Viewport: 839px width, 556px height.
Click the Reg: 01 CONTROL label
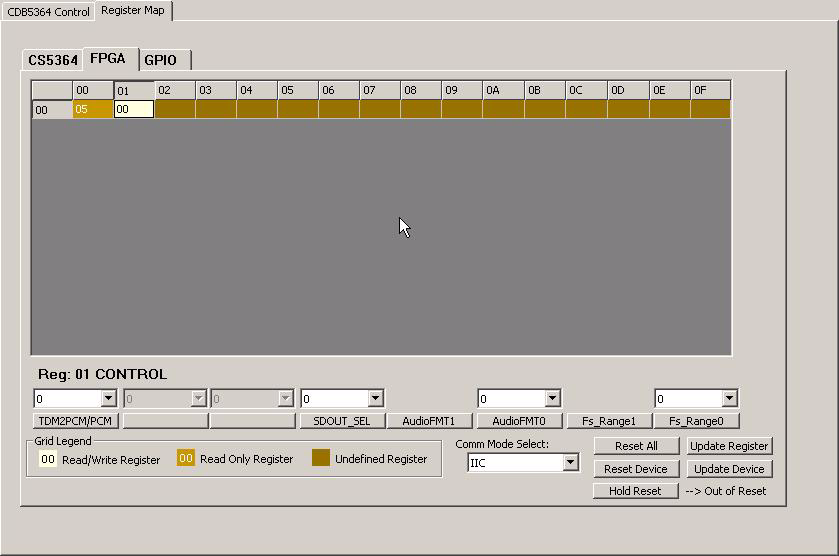pyautogui.click(x=102, y=374)
